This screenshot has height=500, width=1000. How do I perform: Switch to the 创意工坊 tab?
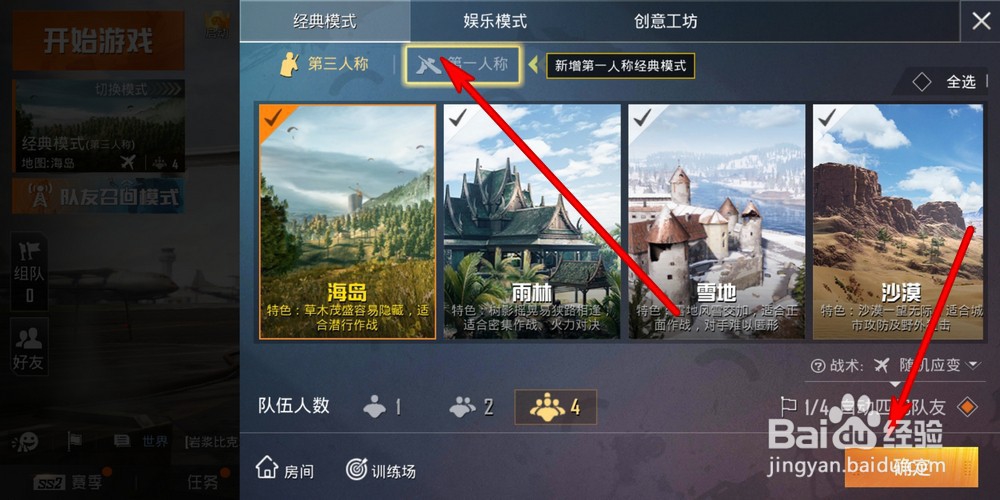(x=666, y=21)
